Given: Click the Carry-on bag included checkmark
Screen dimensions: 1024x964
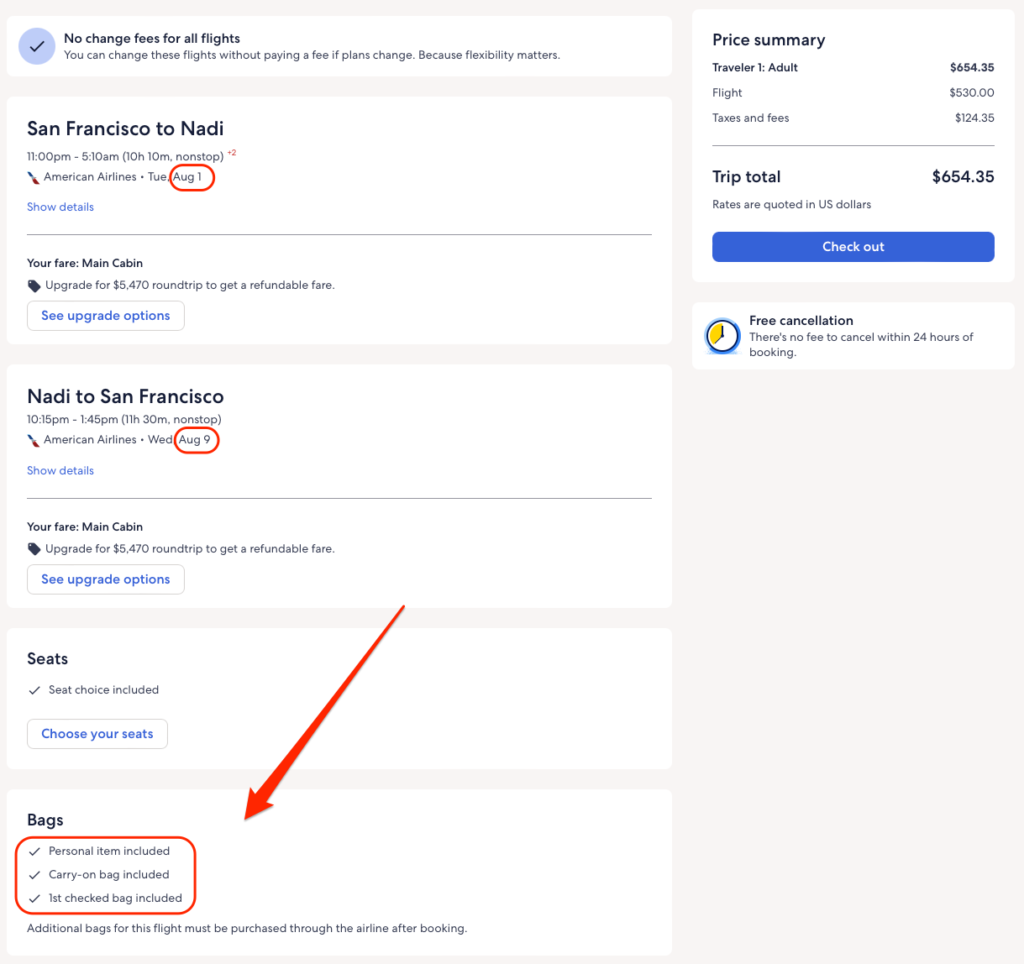Looking at the screenshot, I should (x=34, y=875).
